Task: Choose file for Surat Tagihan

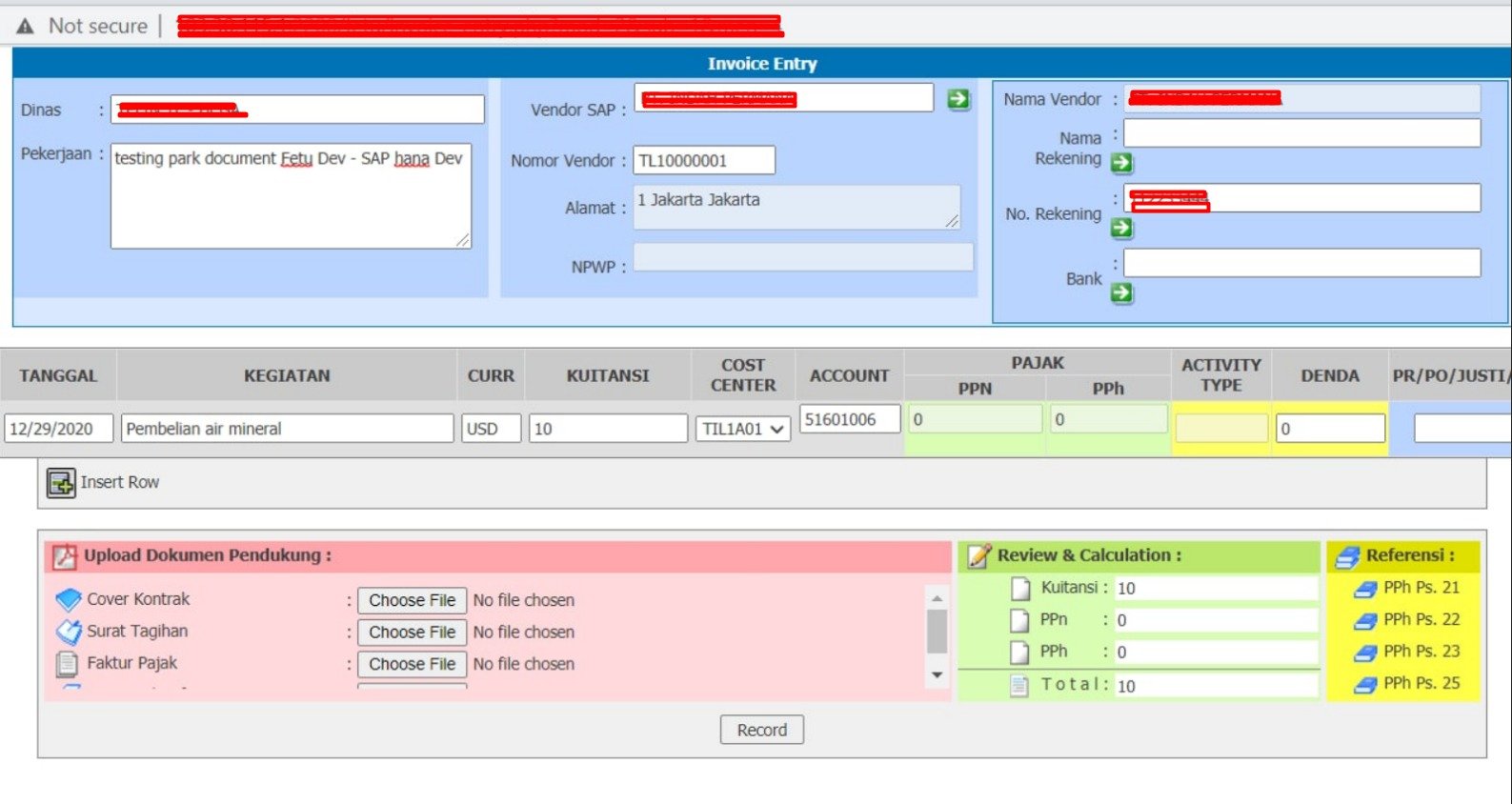Action: tap(412, 633)
